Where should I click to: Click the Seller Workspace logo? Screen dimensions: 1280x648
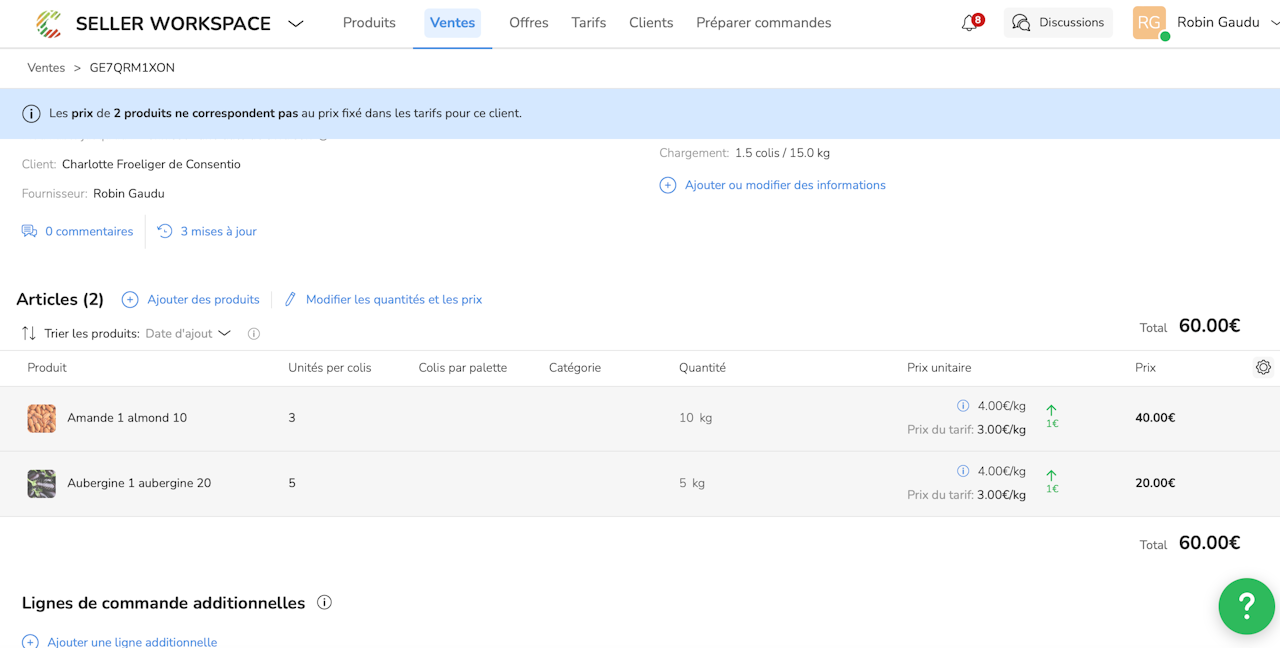click(48, 23)
